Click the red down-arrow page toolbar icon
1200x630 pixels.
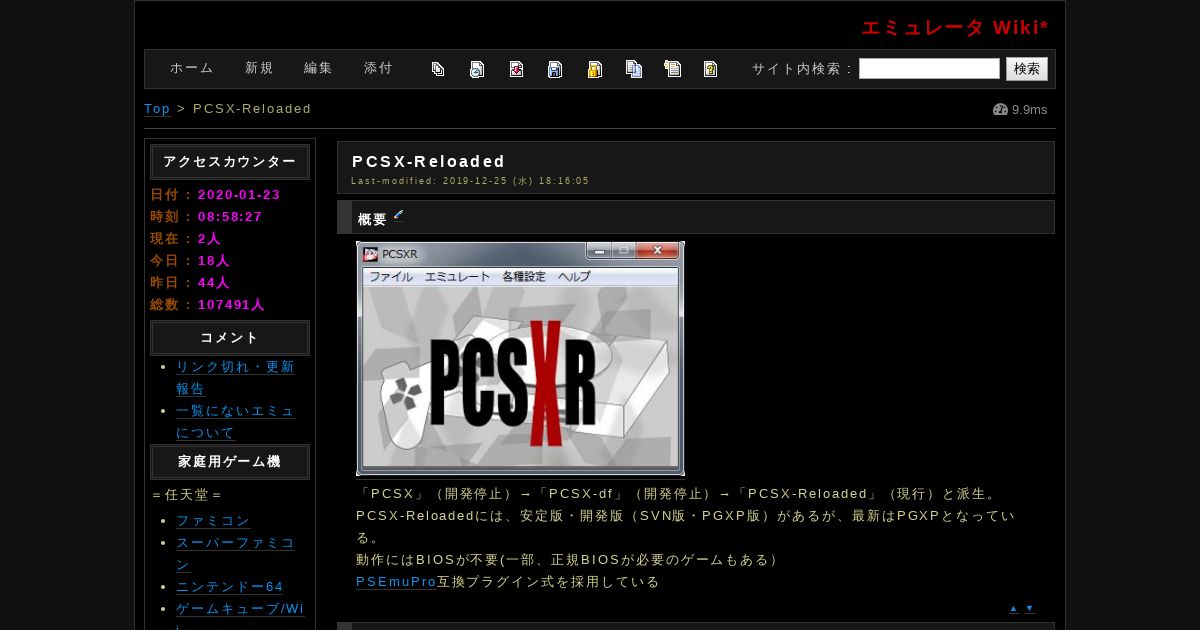tap(516, 69)
